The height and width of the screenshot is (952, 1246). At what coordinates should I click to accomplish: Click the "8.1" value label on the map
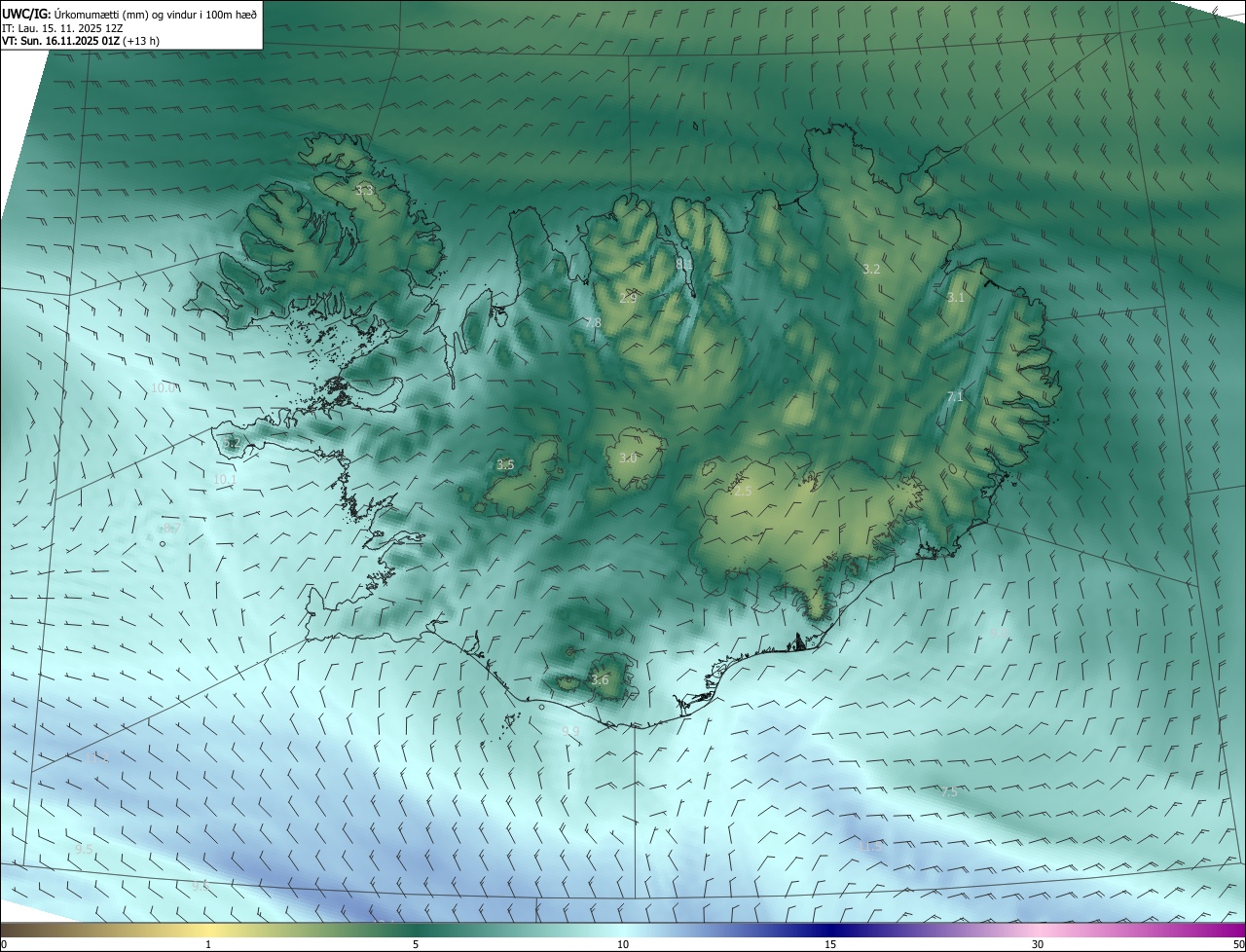[684, 264]
